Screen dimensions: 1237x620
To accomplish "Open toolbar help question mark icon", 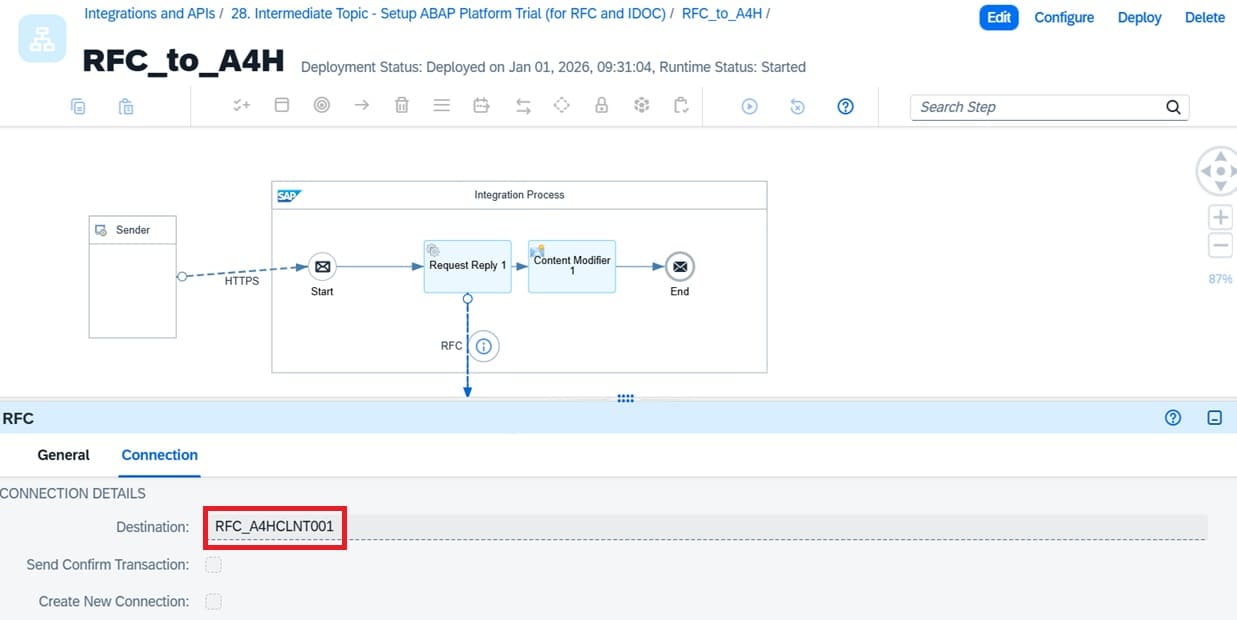I will (x=845, y=107).
